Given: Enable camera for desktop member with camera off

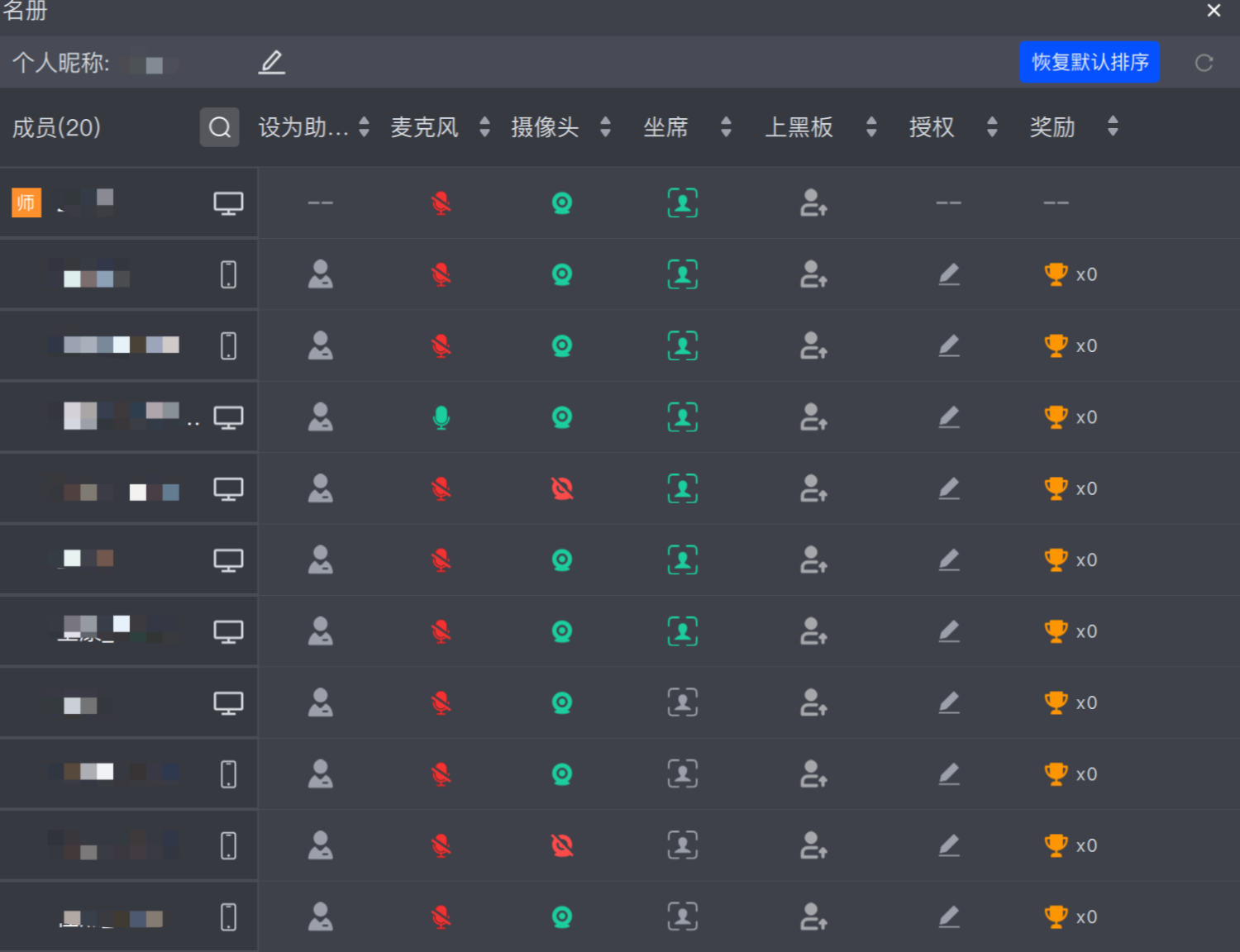Looking at the screenshot, I should pyautogui.click(x=562, y=489).
